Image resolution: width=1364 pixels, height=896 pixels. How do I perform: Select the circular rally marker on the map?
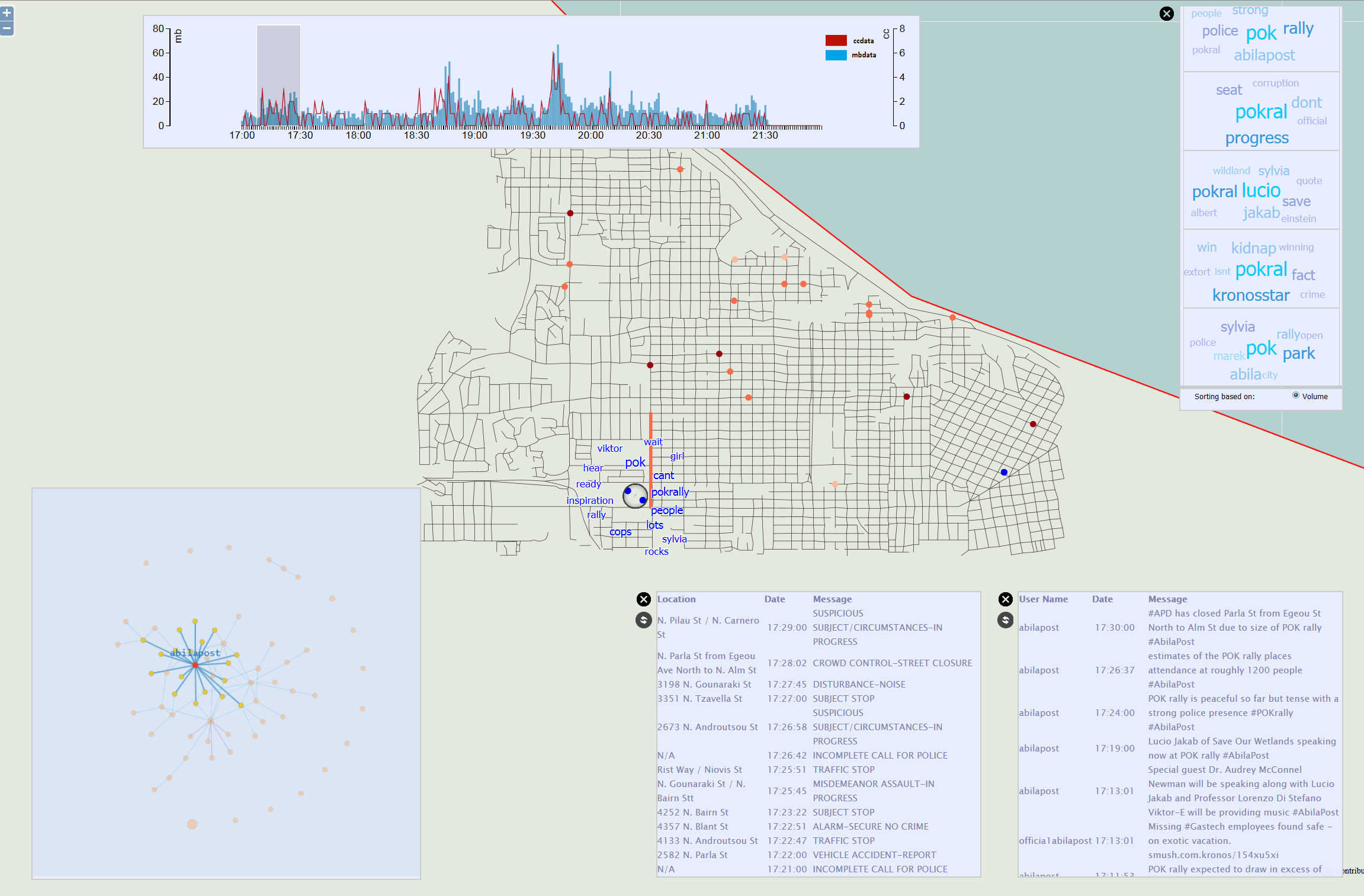click(635, 496)
